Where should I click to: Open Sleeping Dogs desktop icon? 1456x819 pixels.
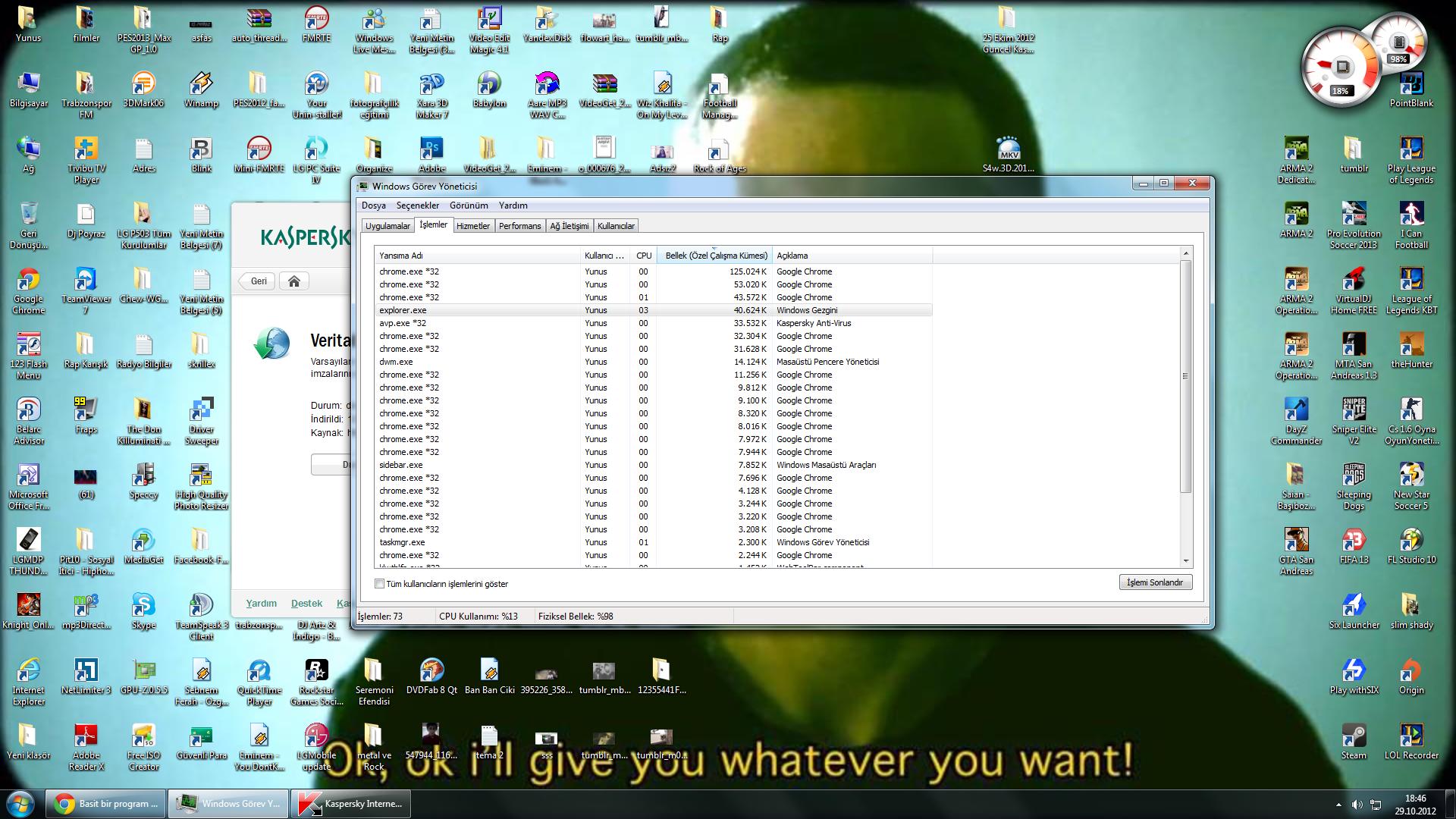(x=1354, y=486)
